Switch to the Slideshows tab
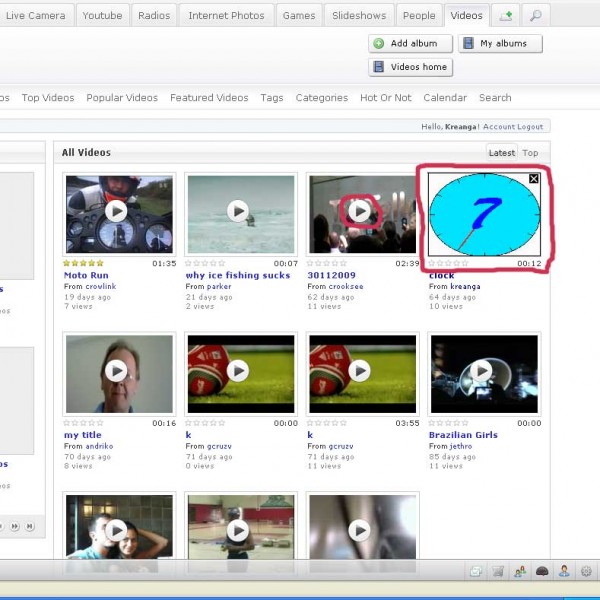This screenshot has width=600, height=600. pos(359,16)
